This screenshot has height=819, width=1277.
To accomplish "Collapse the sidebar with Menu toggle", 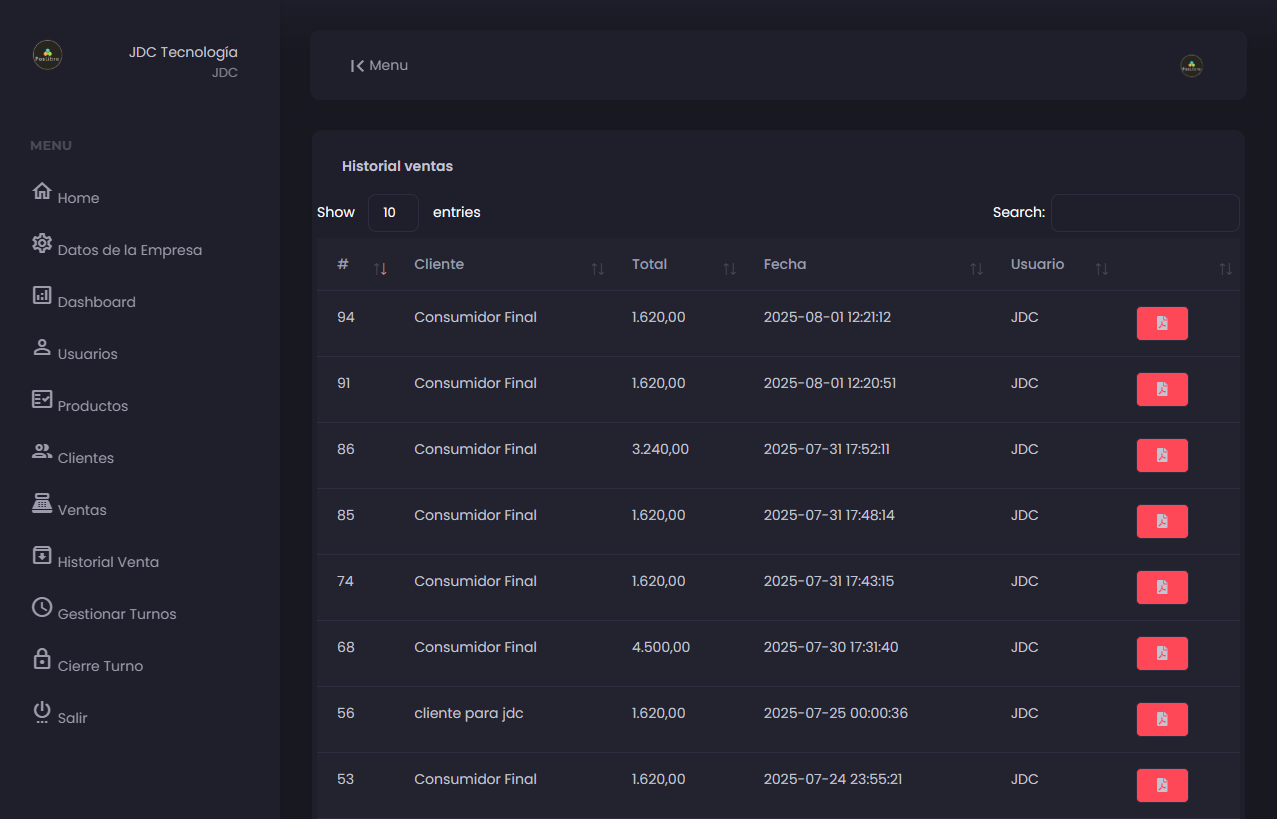I will pyautogui.click(x=379, y=66).
